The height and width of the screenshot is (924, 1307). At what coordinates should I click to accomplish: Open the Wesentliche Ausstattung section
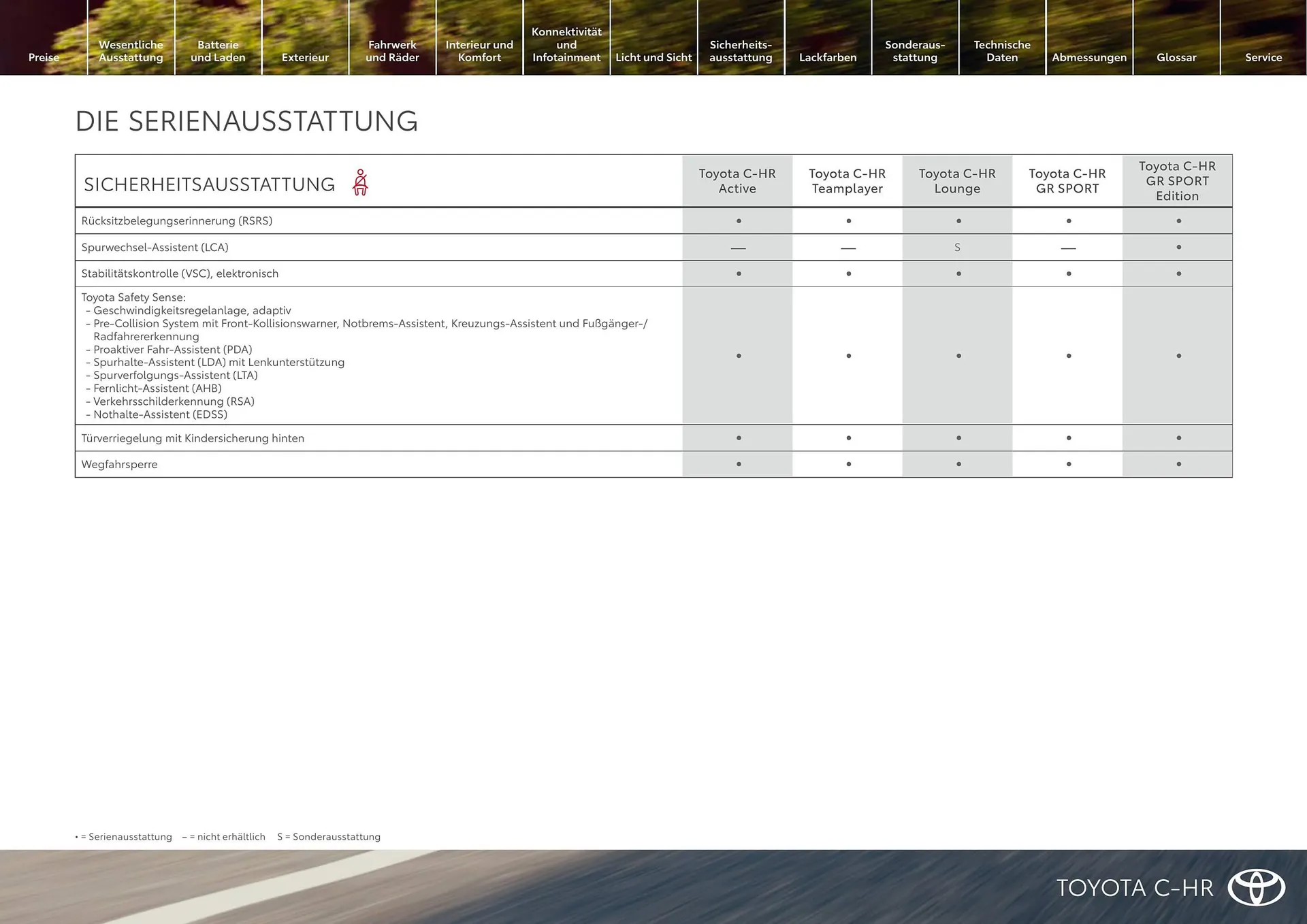pos(131,51)
